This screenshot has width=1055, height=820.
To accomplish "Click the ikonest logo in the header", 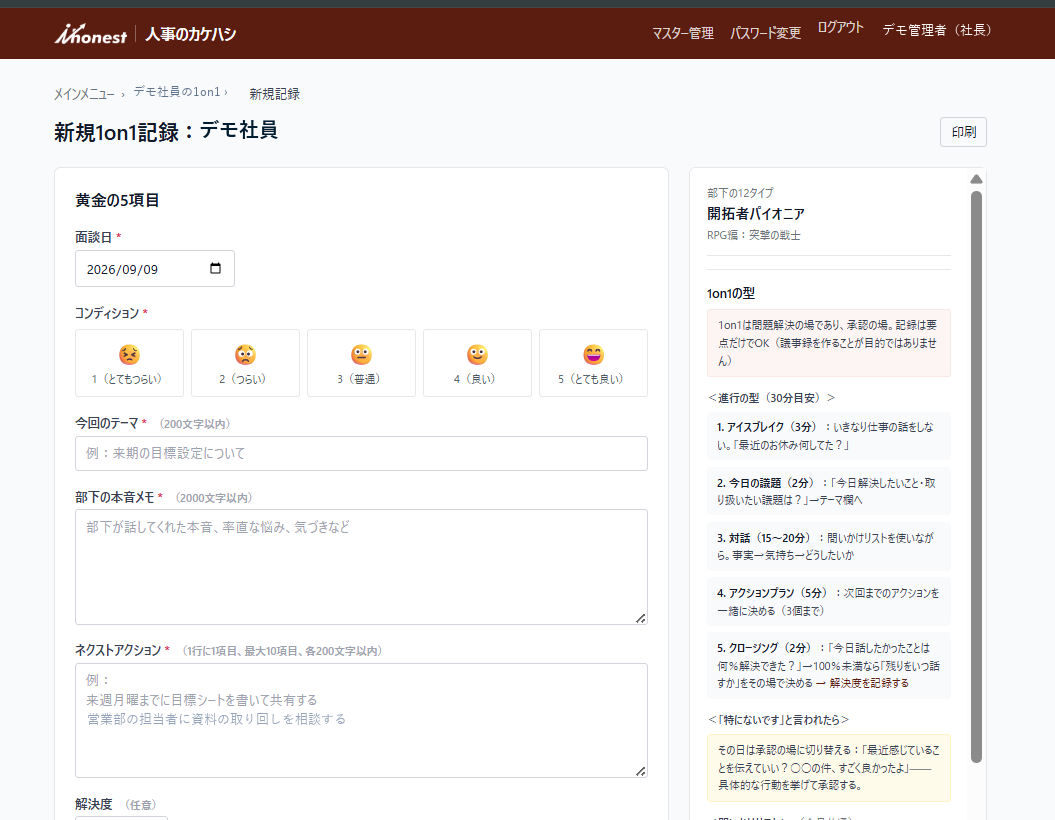I will (91, 34).
